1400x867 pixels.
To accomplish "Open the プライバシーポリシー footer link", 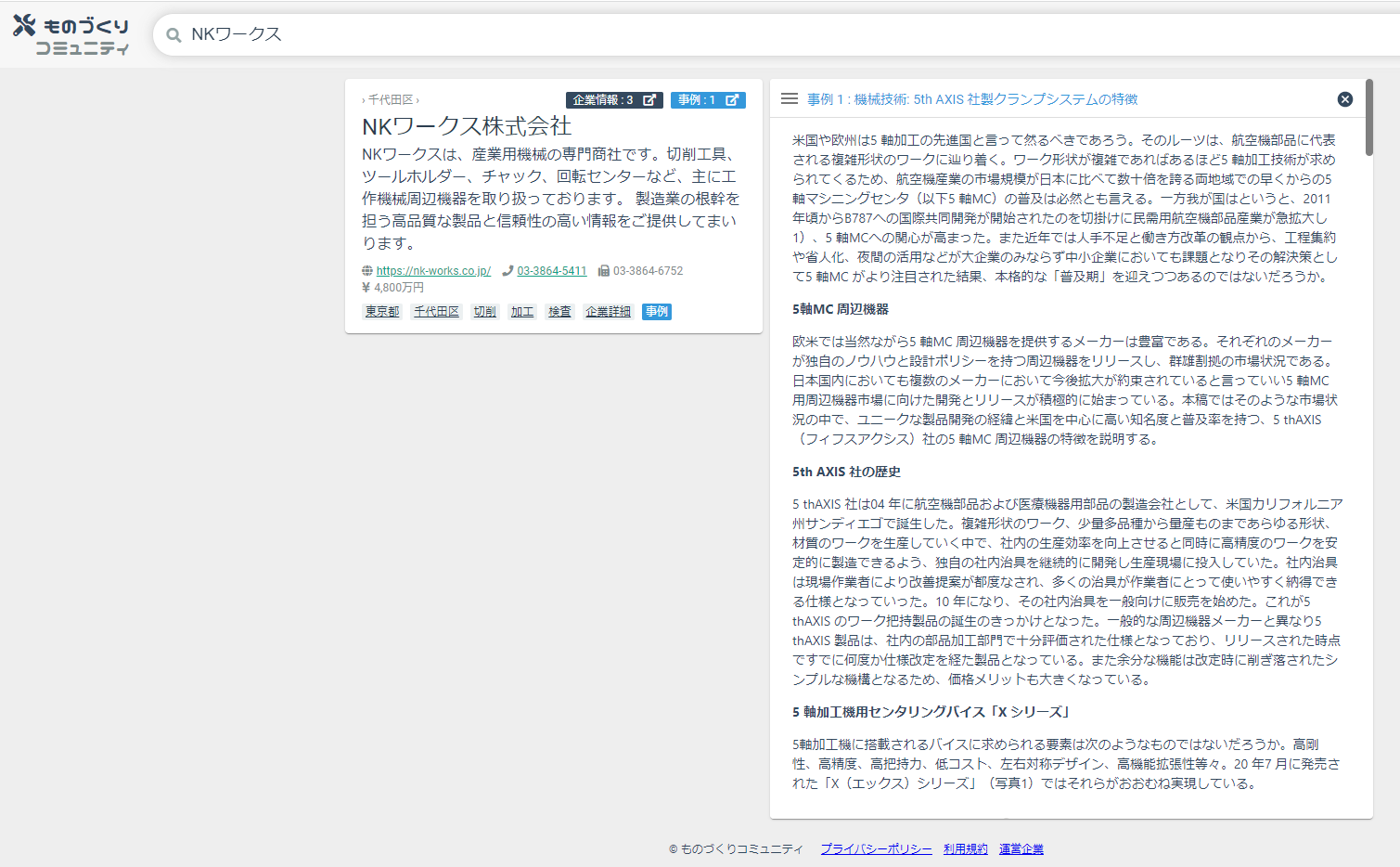I will [876, 849].
